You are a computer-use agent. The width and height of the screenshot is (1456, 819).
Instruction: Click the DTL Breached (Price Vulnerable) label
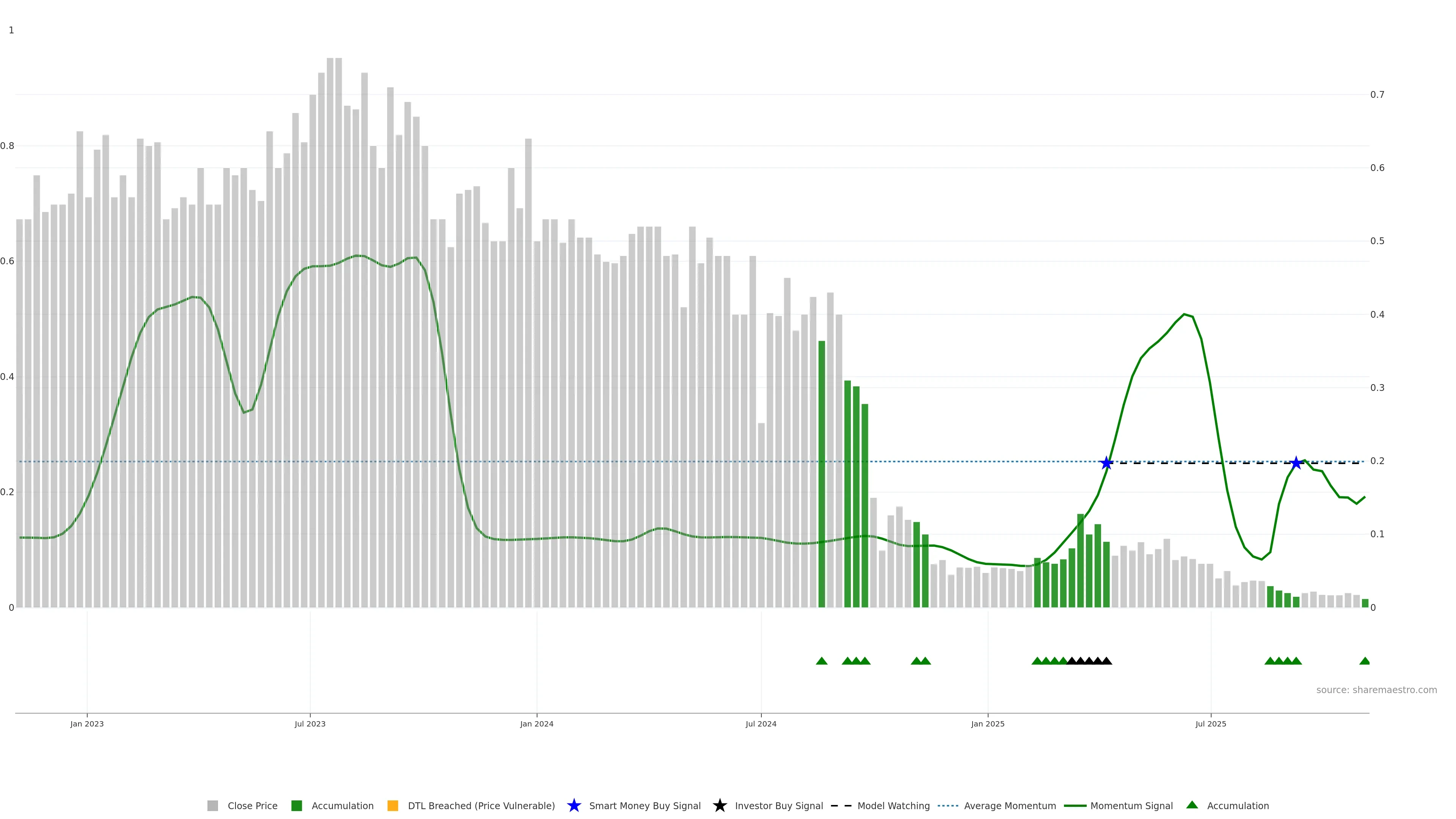click(481, 806)
